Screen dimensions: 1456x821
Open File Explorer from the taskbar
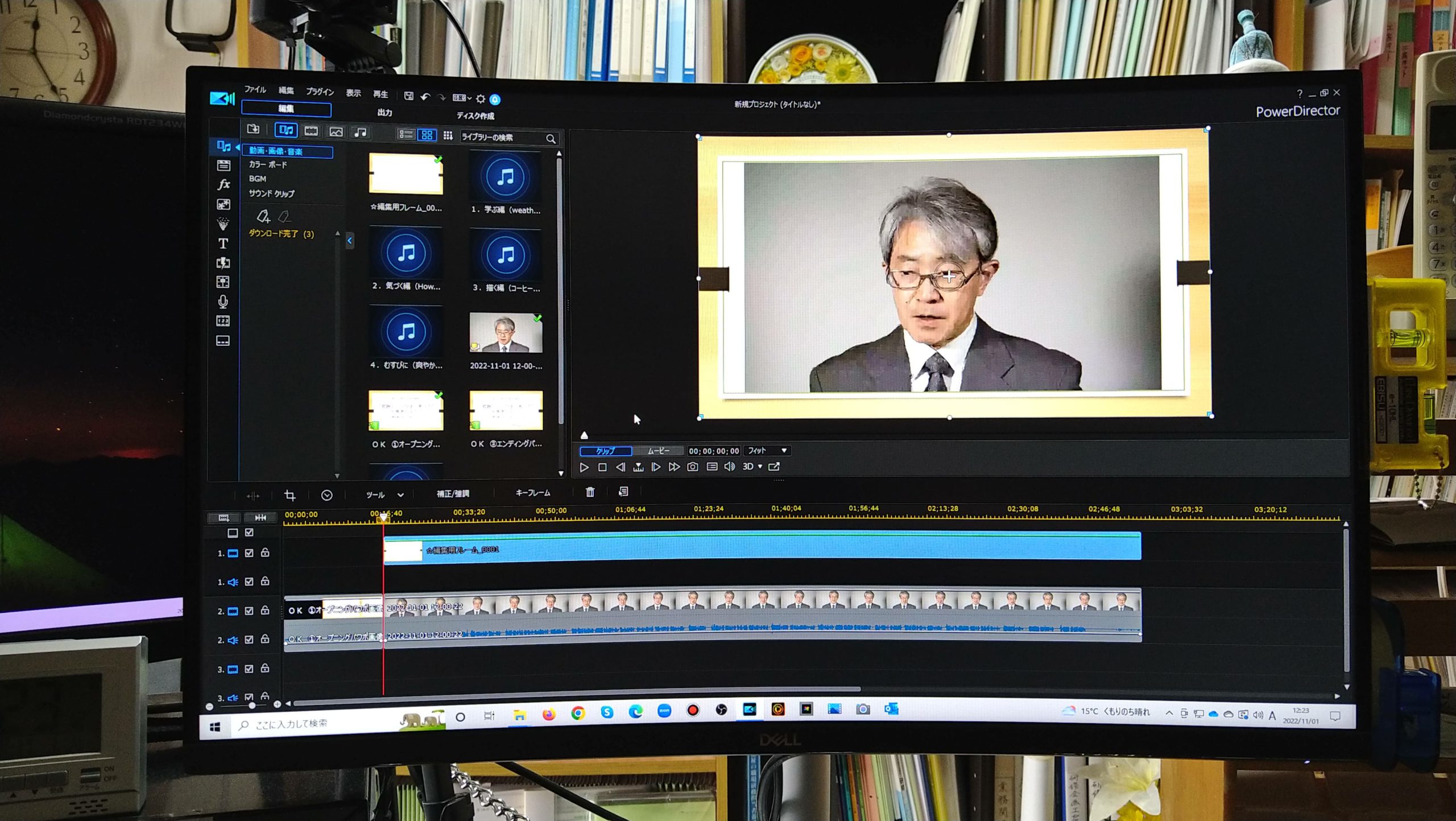click(519, 715)
